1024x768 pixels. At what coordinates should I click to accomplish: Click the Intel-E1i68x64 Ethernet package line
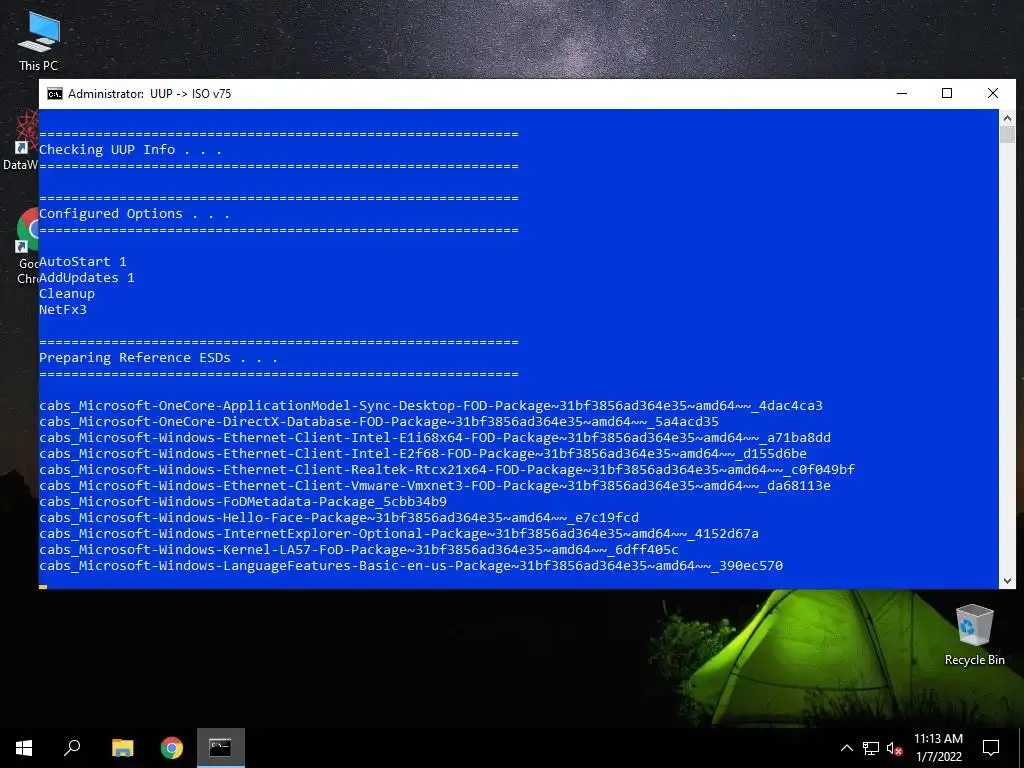435,438
